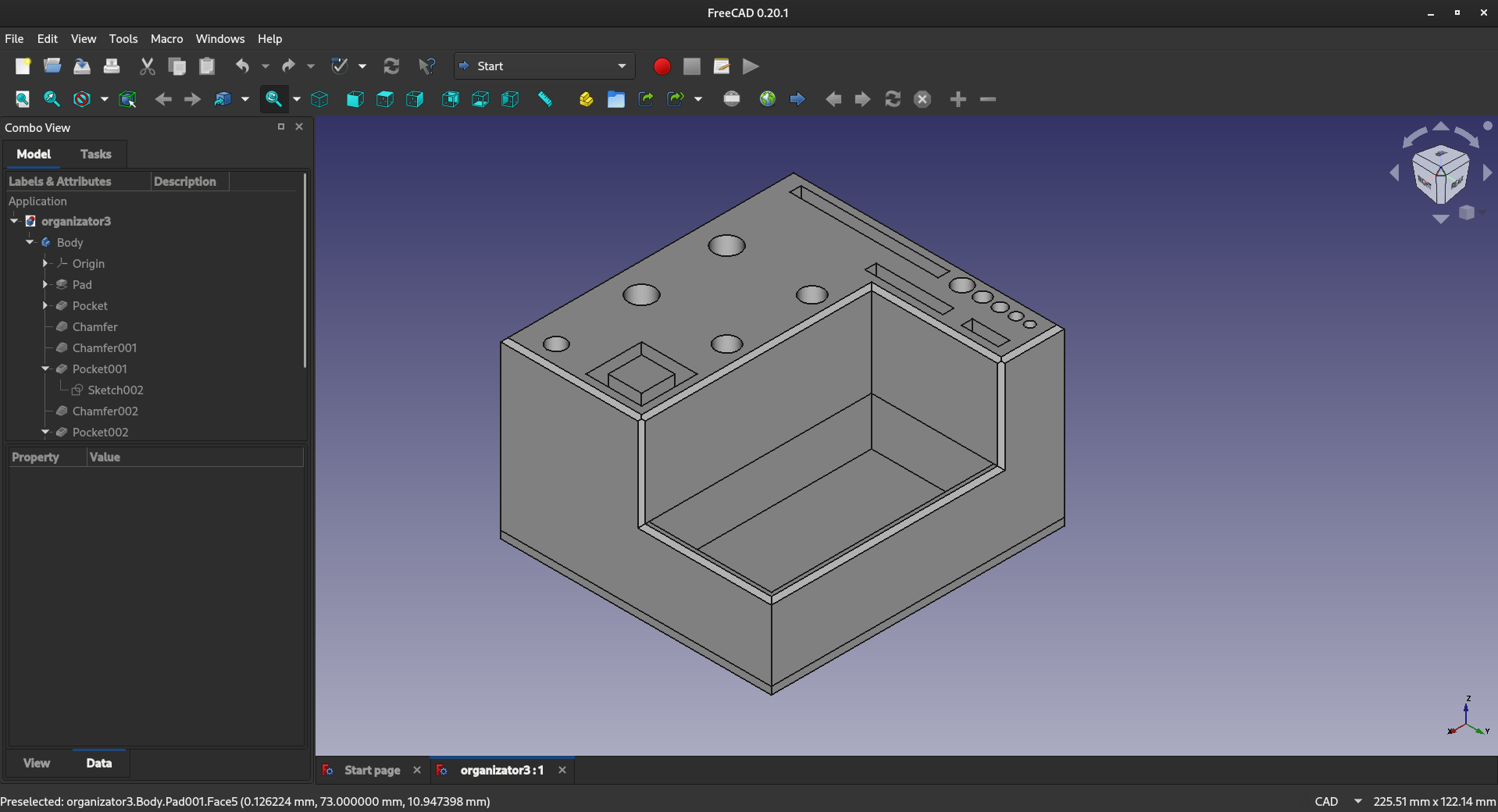Change the 3D draw style
The width and height of the screenshot is (1498, 812).
point(82,99)
